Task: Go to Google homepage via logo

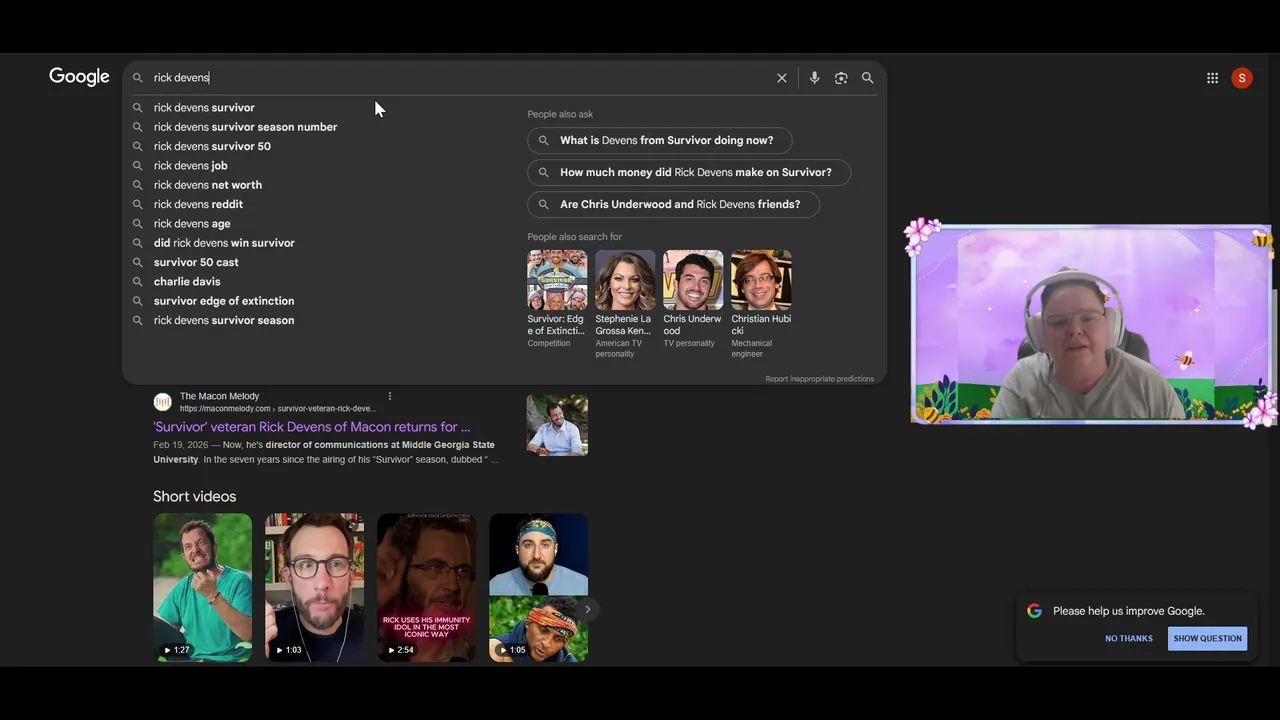Action: click(79, 77)
